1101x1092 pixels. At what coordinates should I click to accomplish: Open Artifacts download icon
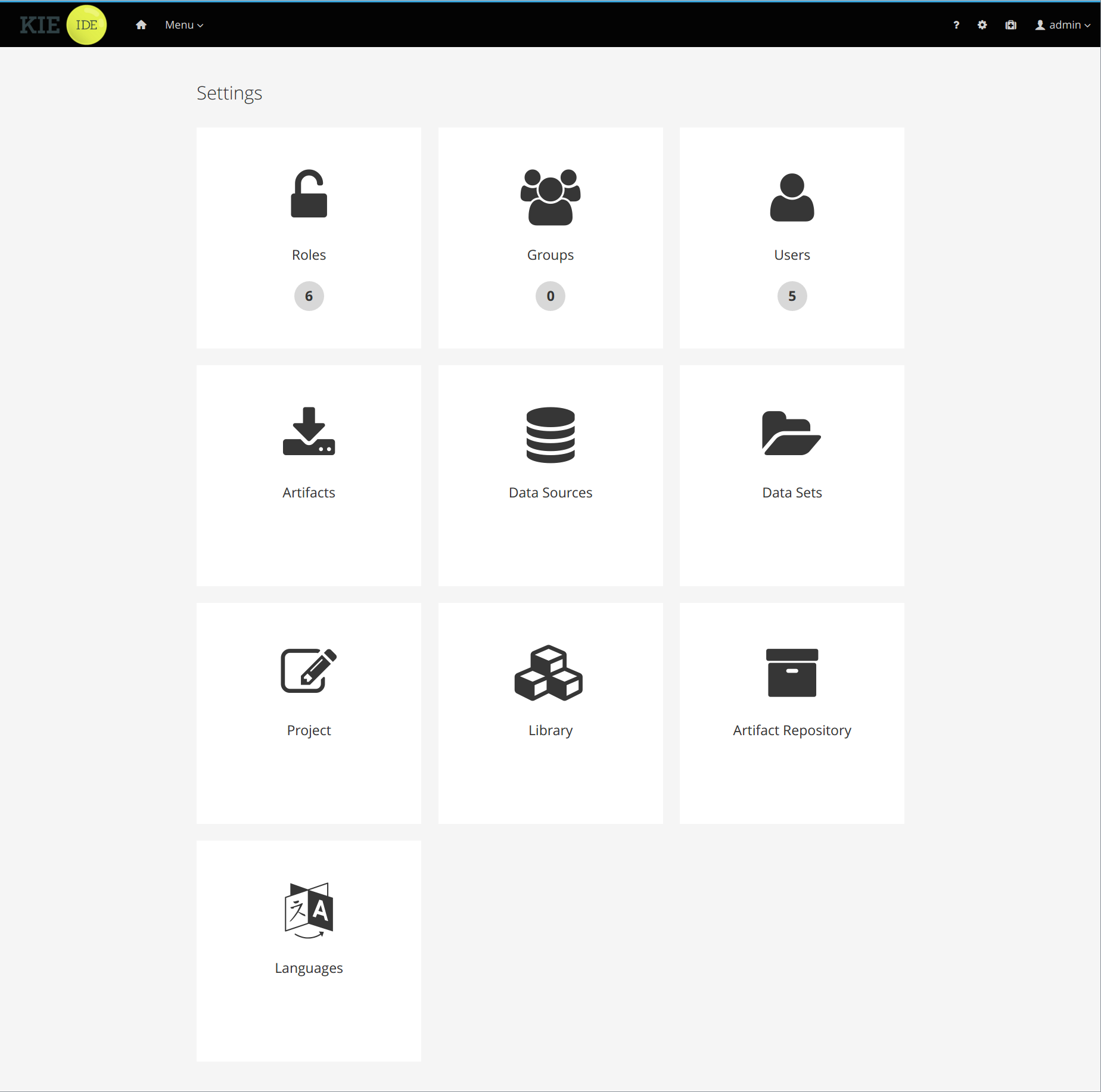[309, 431]
